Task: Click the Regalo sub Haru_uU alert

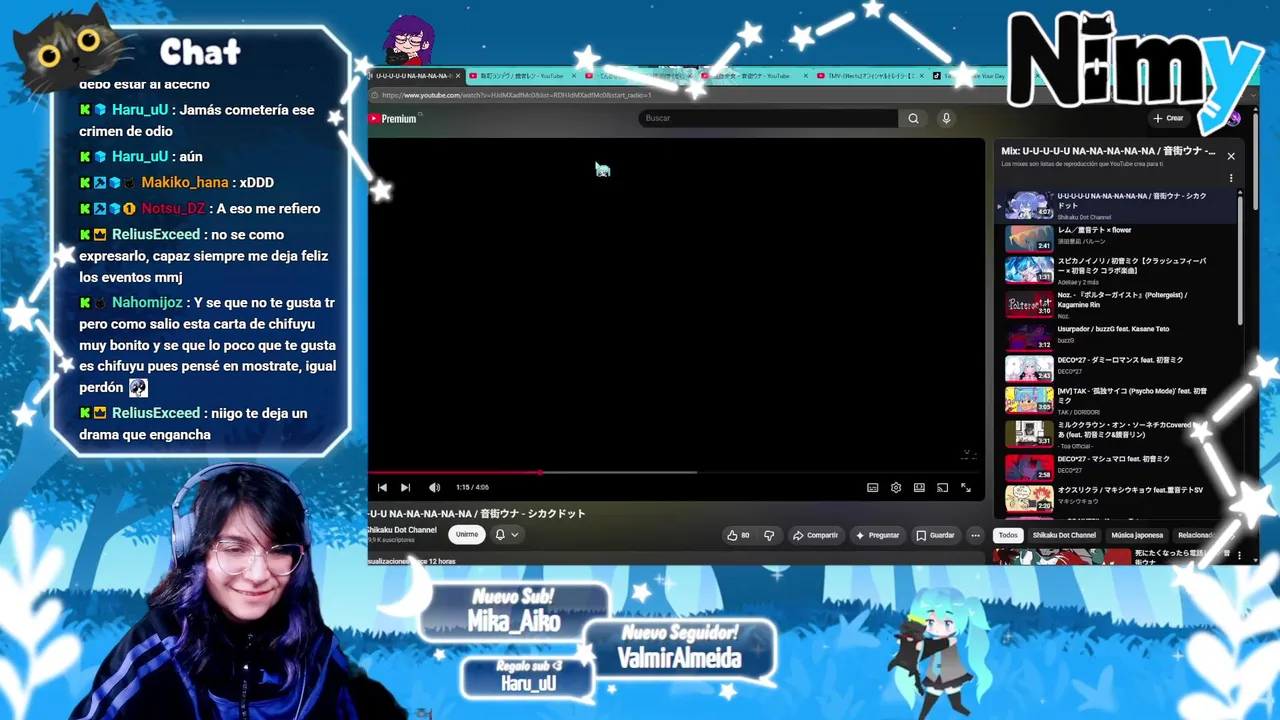Action: [528, 676]
